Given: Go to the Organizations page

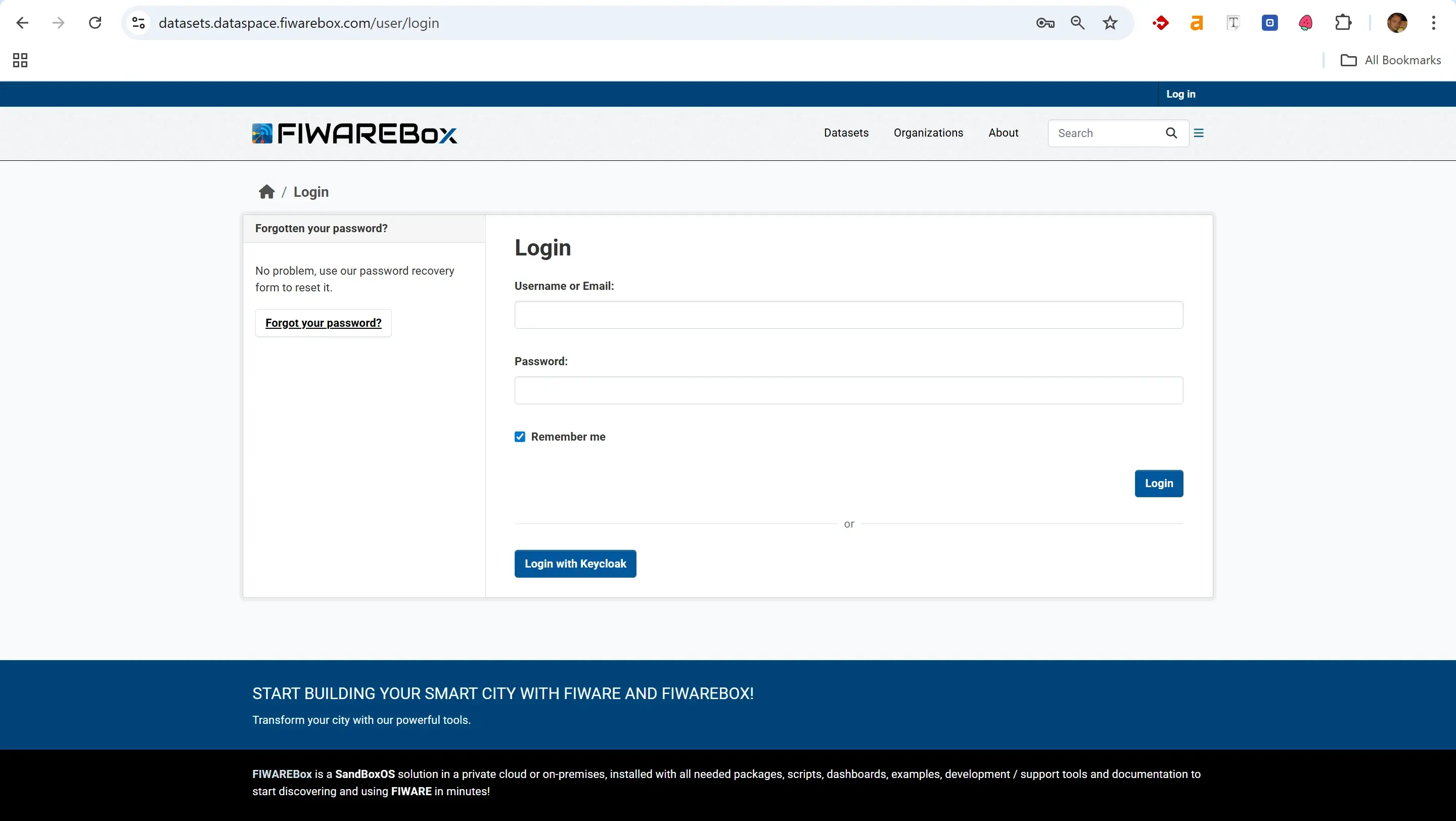Looking at the screenshot, I should tap(928, 133).
